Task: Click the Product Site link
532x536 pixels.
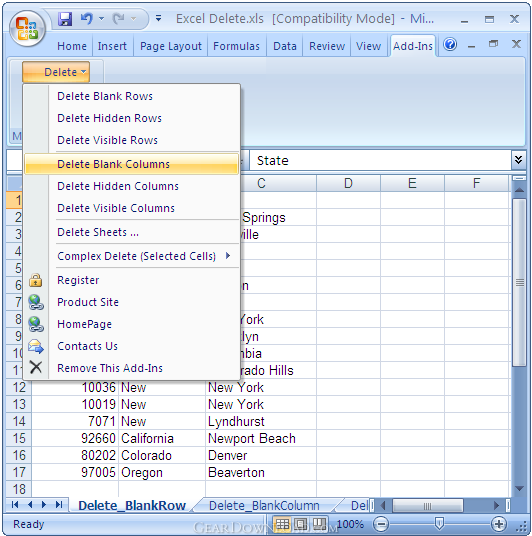Action: click(88, 302)
